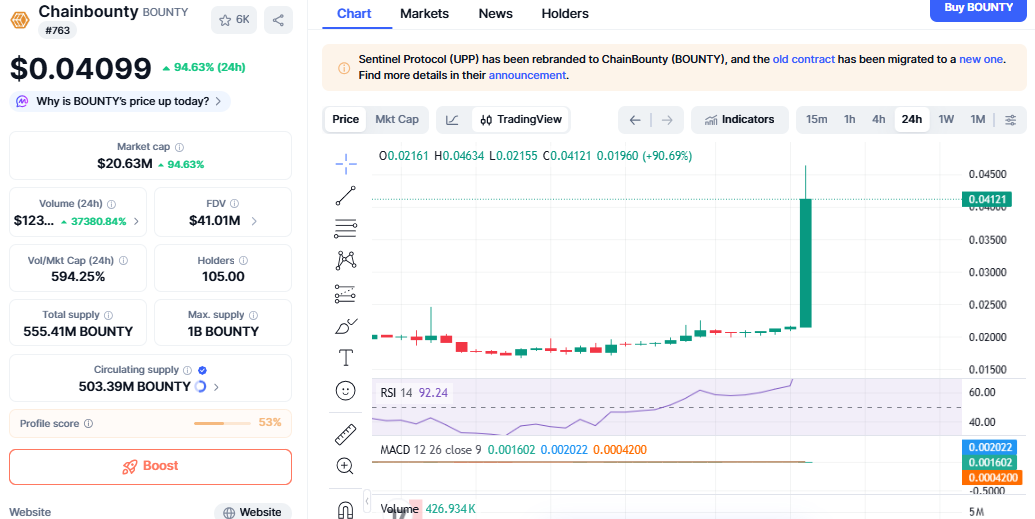Set chart interval to 1W

tap(946, 120)
